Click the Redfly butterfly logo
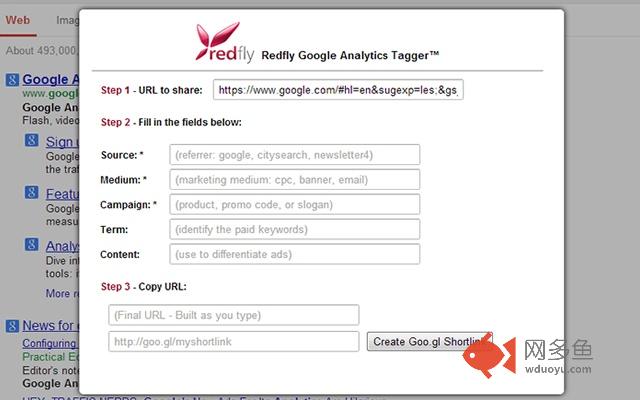This screenshot has height=400, width=640. pyautogui.click(x=224, y=42)
